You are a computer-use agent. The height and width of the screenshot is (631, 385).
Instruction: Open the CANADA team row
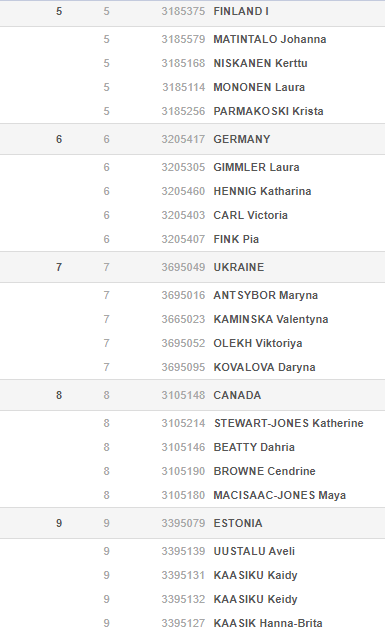click(192, 395)
